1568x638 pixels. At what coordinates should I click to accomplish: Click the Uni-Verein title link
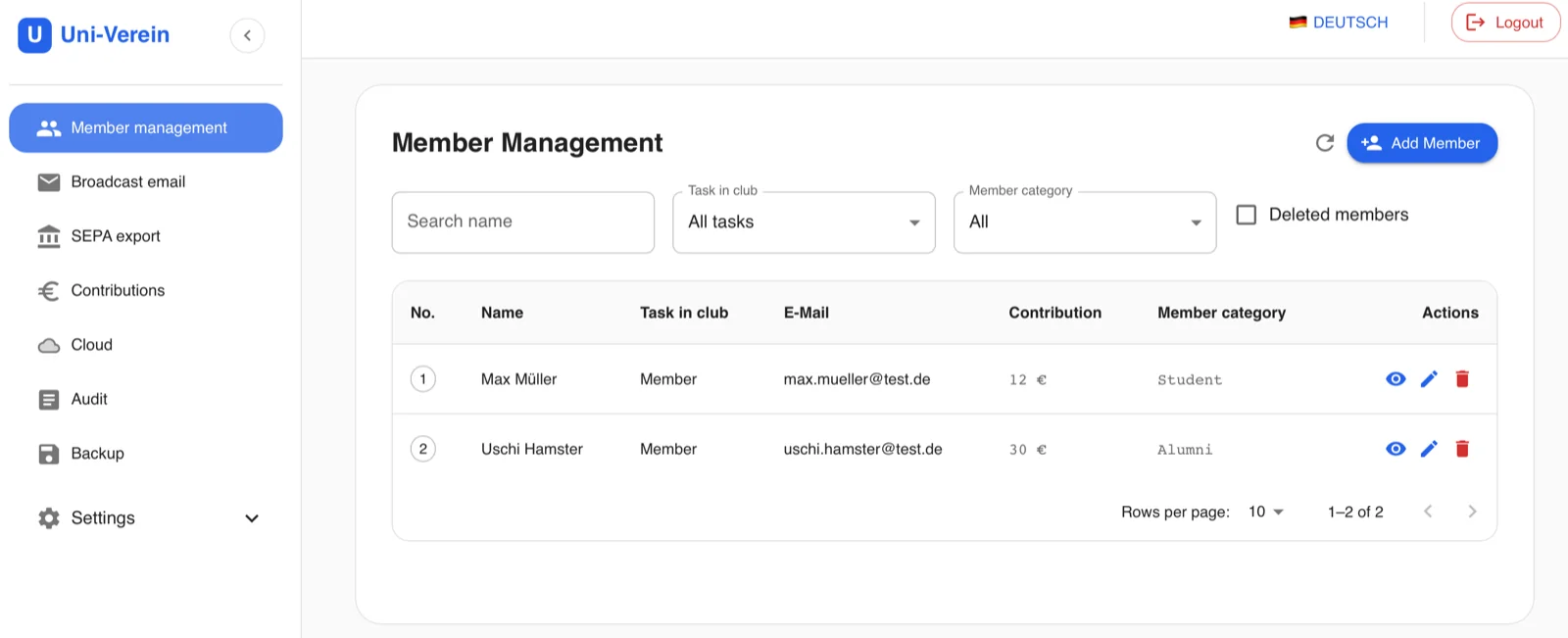tap(115, 35)
